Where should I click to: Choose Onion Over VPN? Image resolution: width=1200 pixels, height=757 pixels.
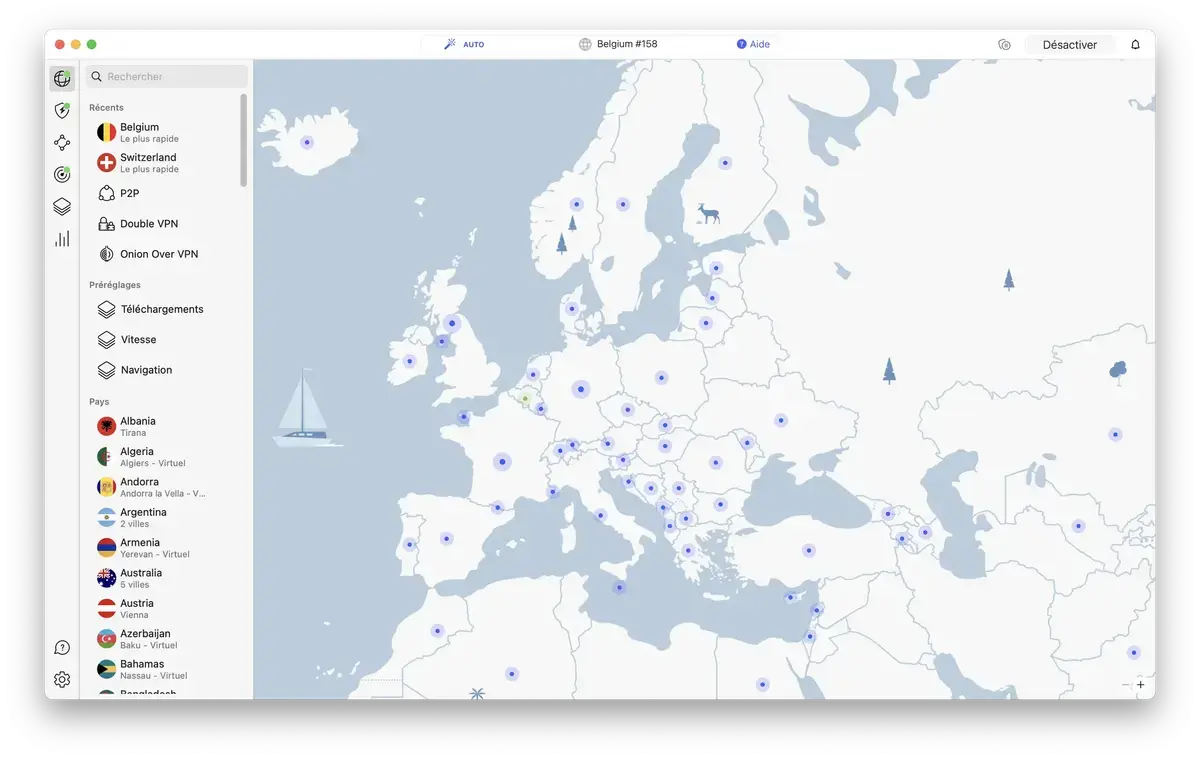pos(150,253)
